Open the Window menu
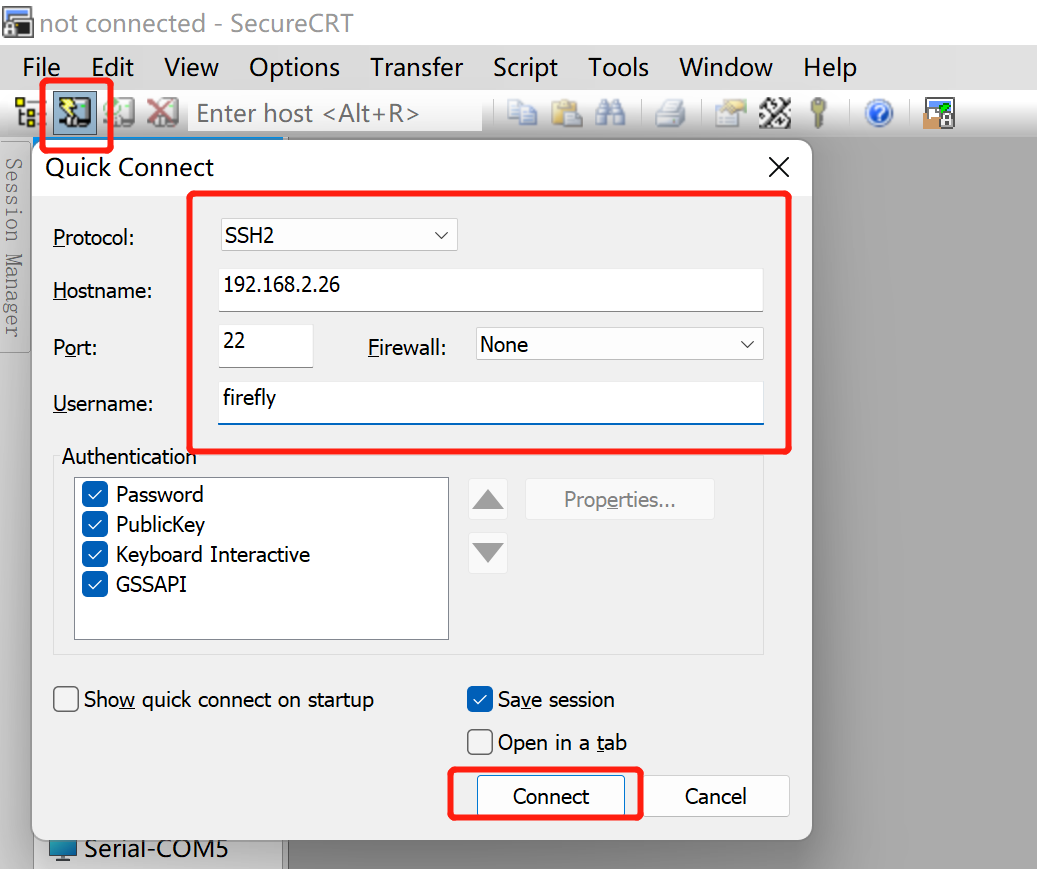Viewport: 1038px width, 870px height. [726, 68]
